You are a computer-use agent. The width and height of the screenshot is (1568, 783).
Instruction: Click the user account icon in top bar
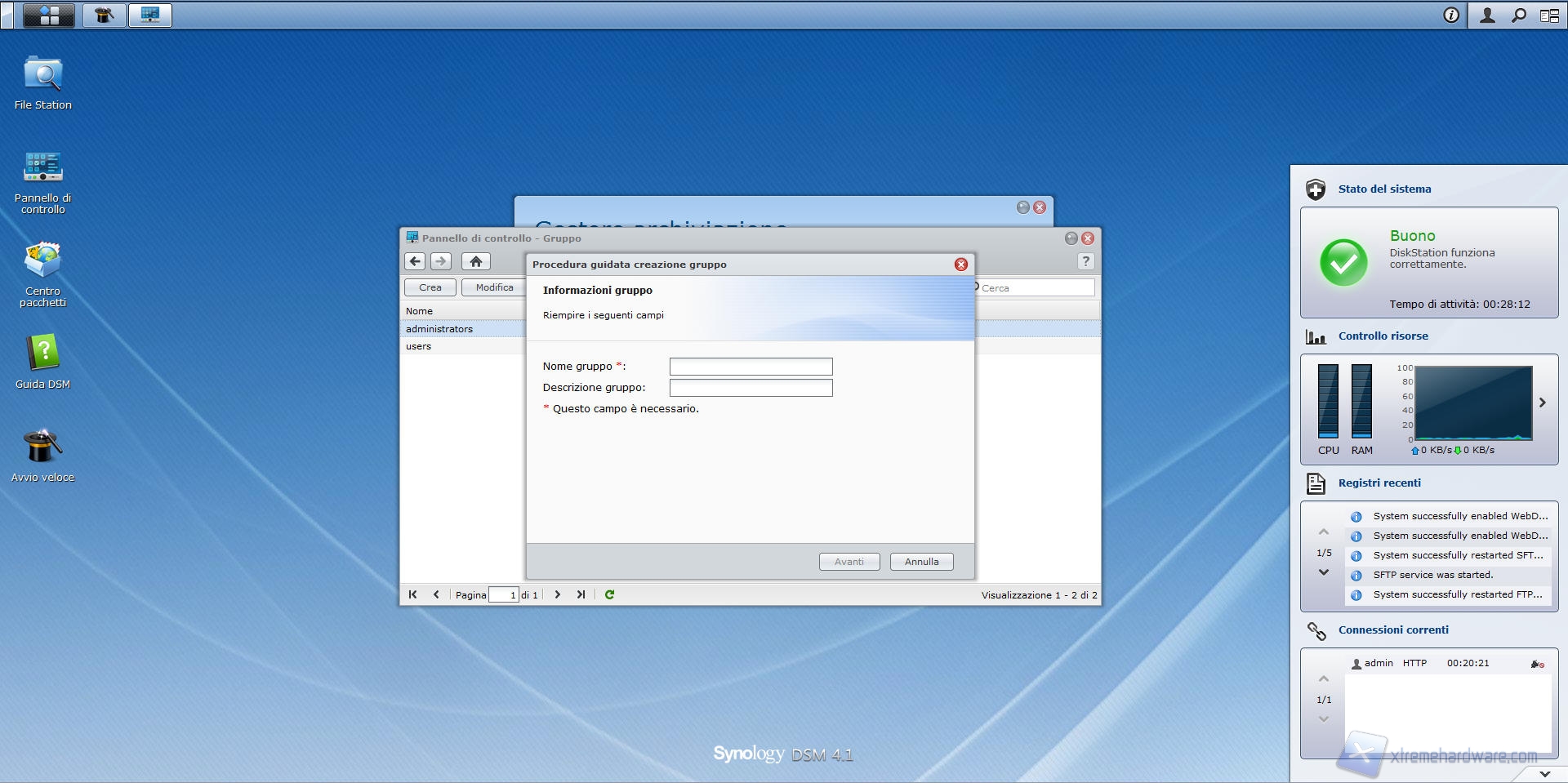(x=1487, y=15)
